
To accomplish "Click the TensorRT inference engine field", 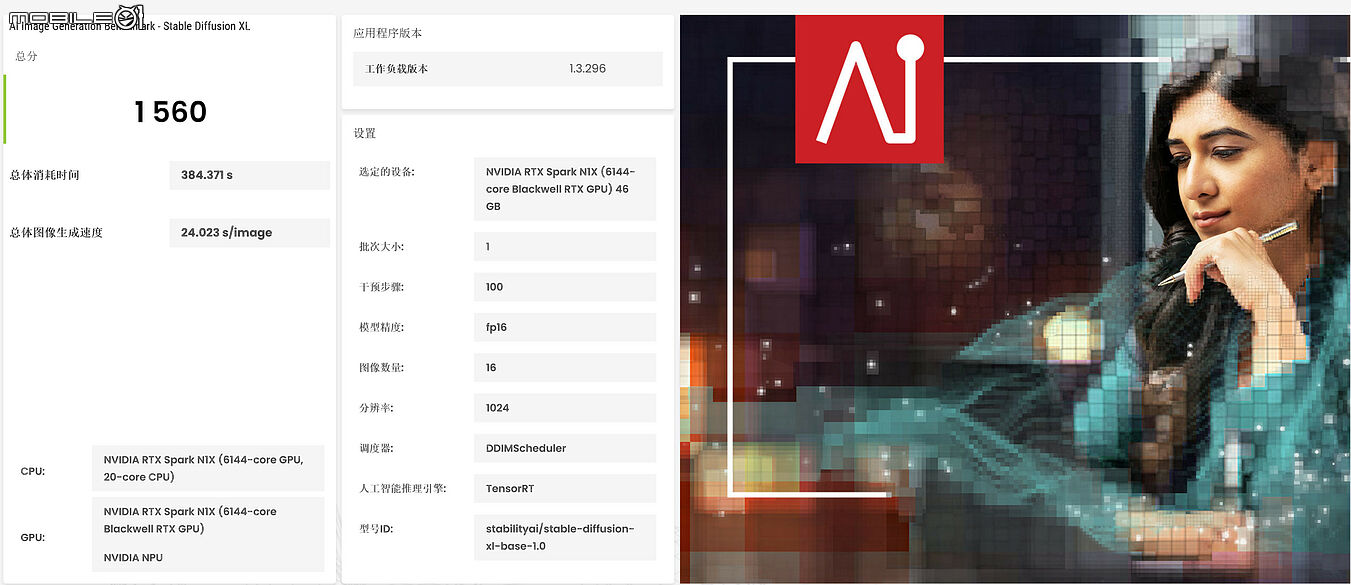I will [565, 489].
